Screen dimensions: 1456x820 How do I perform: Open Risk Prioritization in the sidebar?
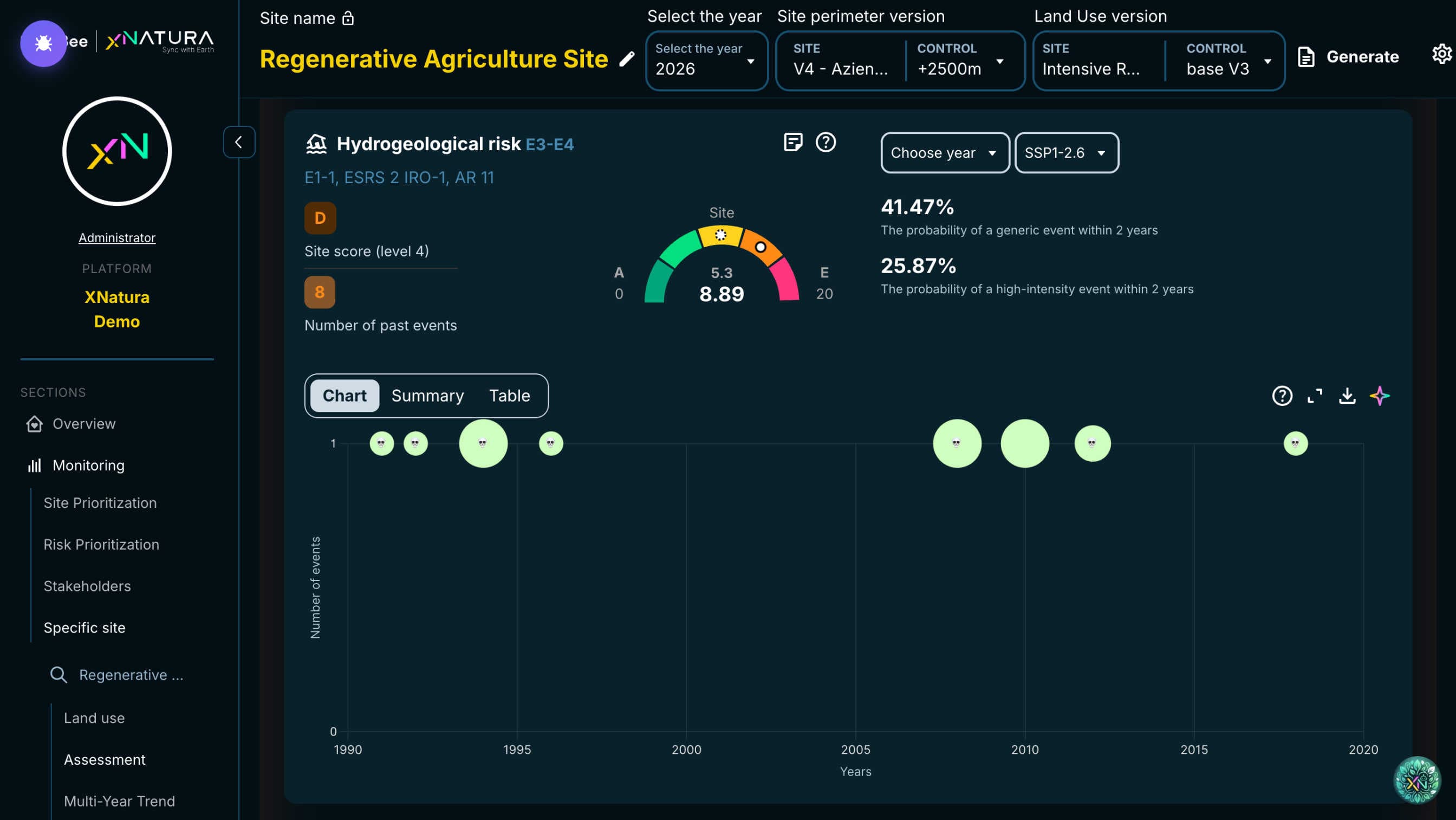(101, 545)
